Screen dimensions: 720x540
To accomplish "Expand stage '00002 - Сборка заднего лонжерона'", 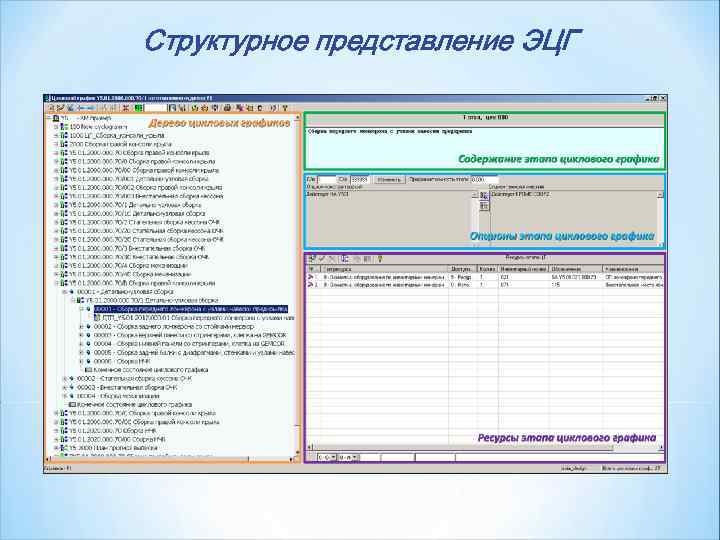I will (82, 326).
